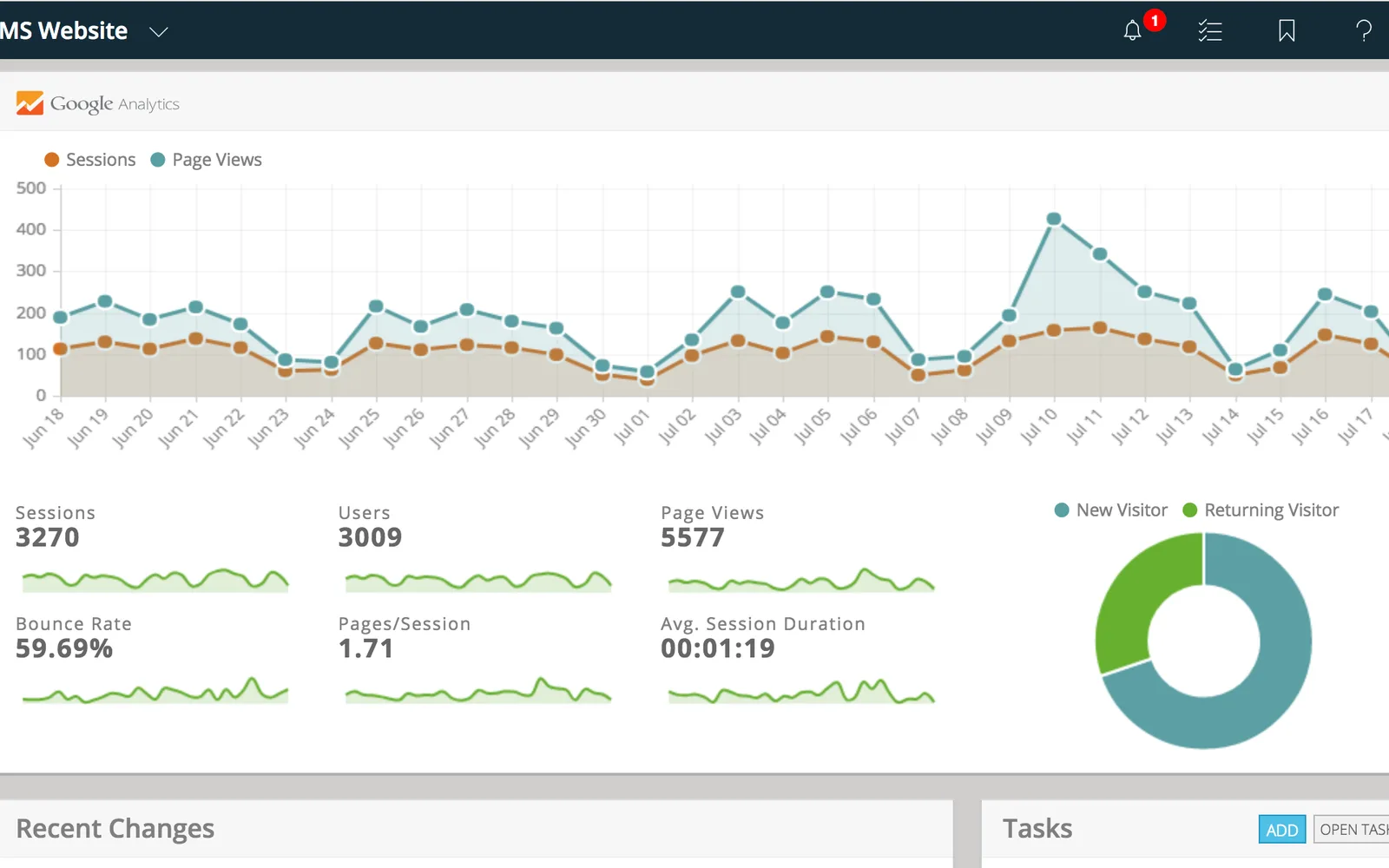Click the Google Analytics logo icon
Image resolution: width=1389 pixels, height=868 pixels.
30,103
